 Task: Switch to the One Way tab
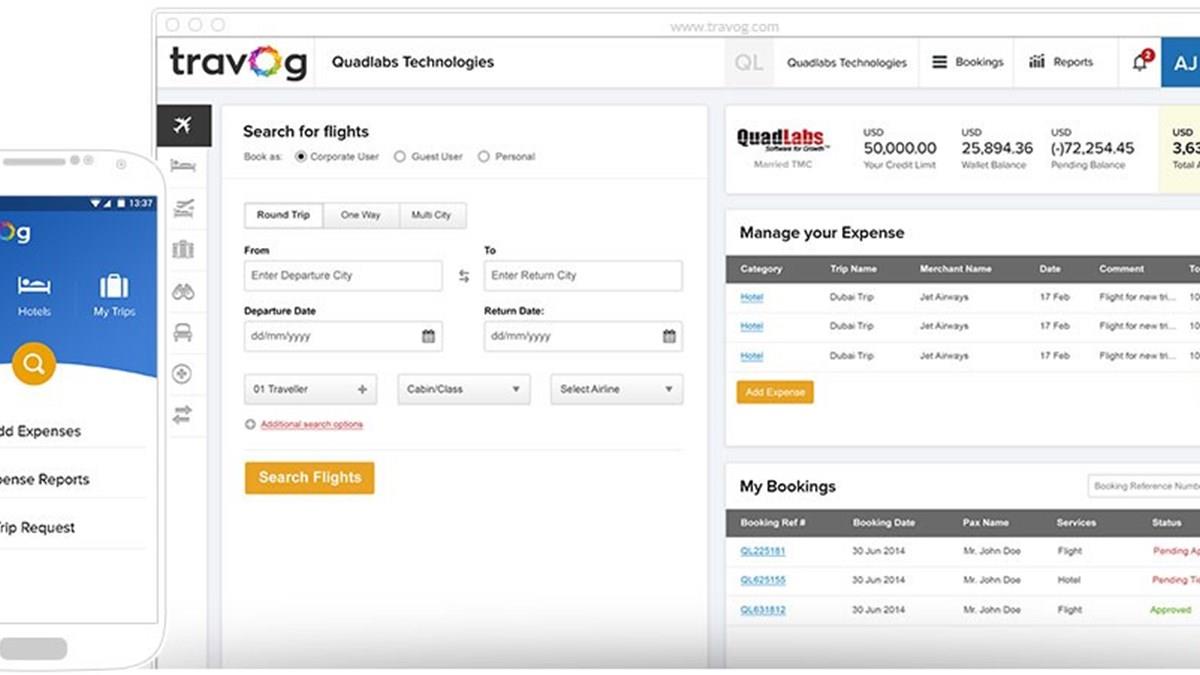point(360,215)
